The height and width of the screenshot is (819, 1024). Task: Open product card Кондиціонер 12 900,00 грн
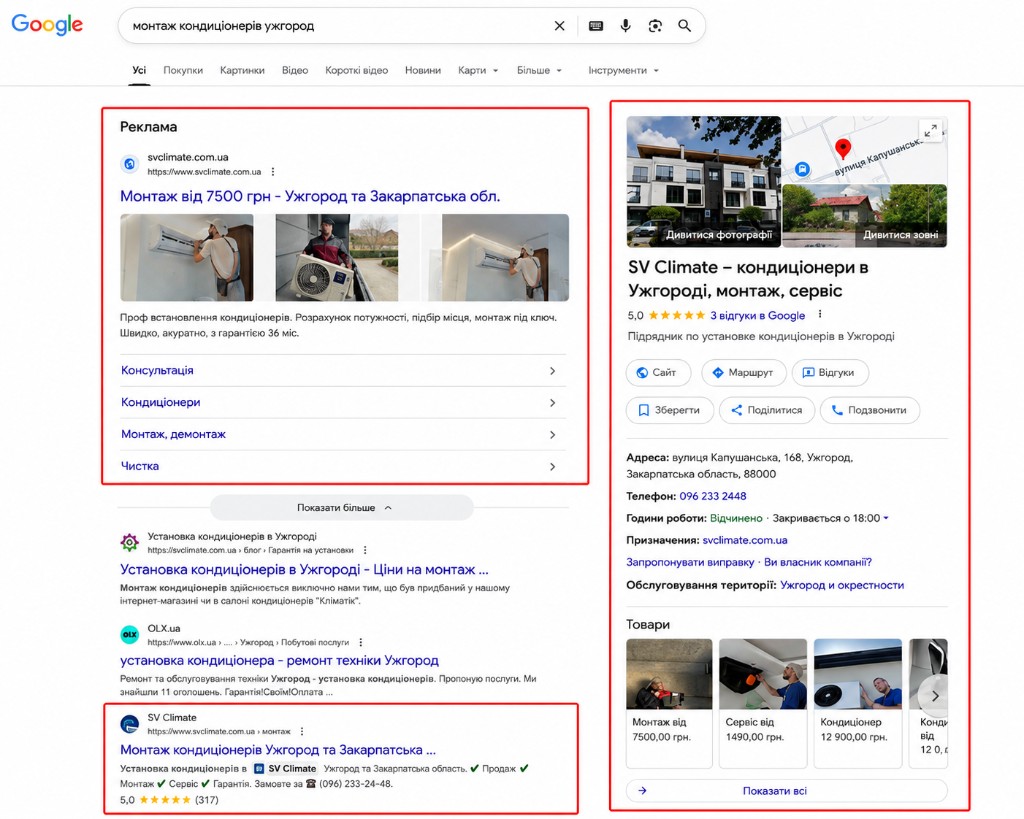(x=857, y=703)
